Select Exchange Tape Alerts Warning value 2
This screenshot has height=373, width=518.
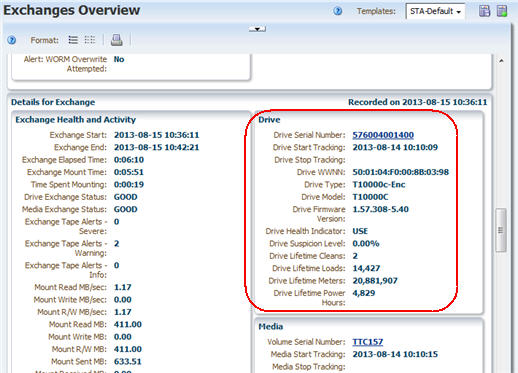pos(116,243)
